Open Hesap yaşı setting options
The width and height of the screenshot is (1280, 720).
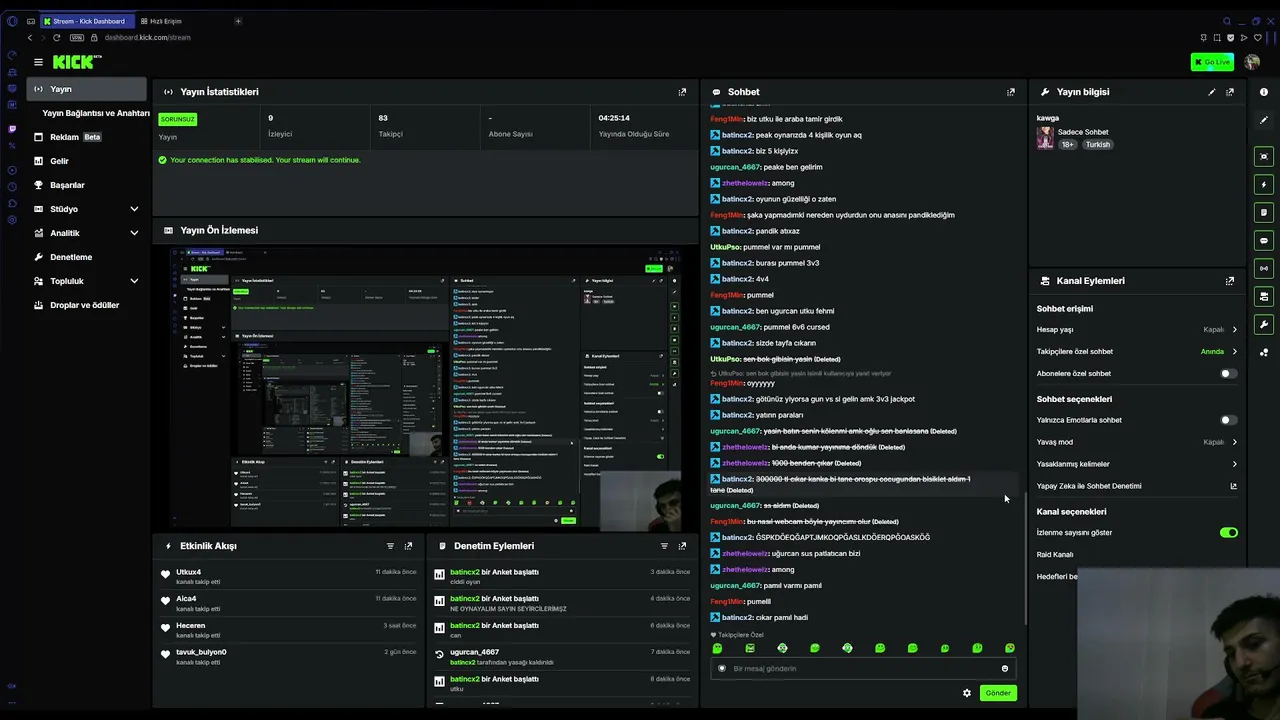click(x=1137, y=329)
